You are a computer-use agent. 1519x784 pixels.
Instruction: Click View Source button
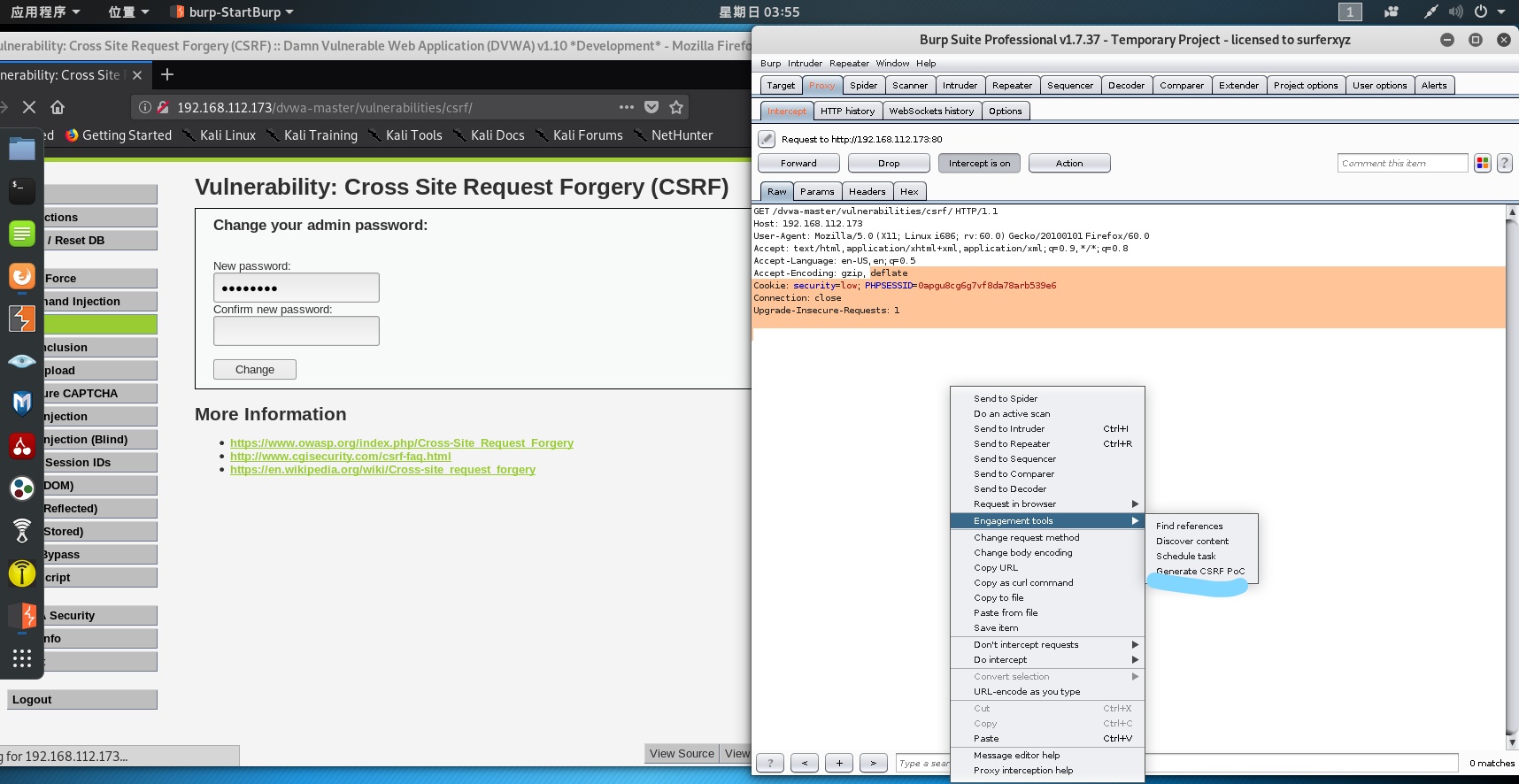[682, 754]
